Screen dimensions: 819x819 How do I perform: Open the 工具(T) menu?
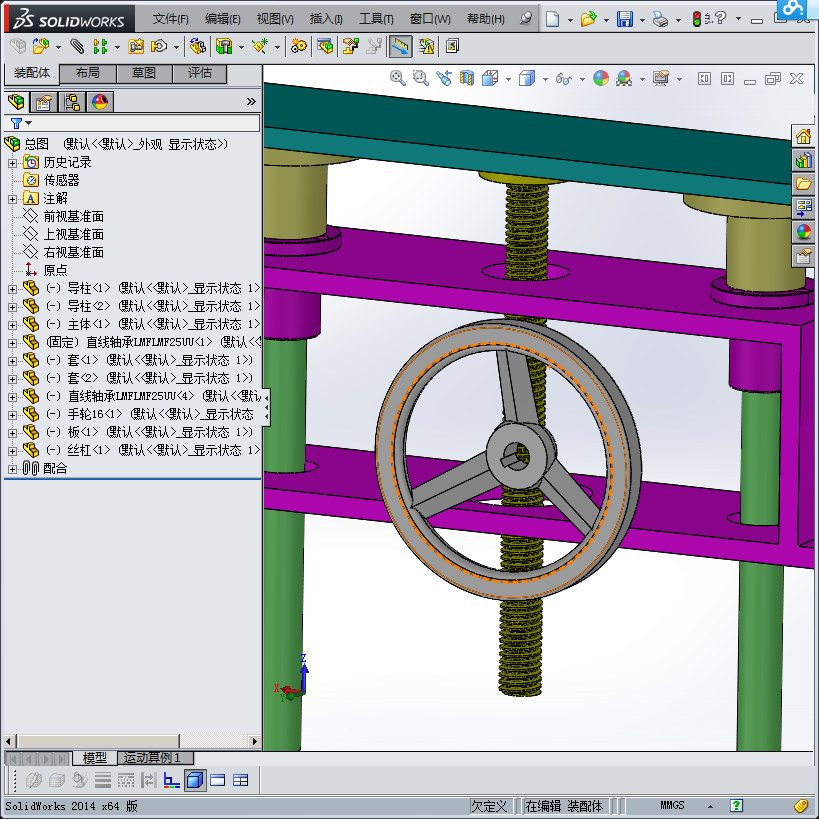click(376, 19)
